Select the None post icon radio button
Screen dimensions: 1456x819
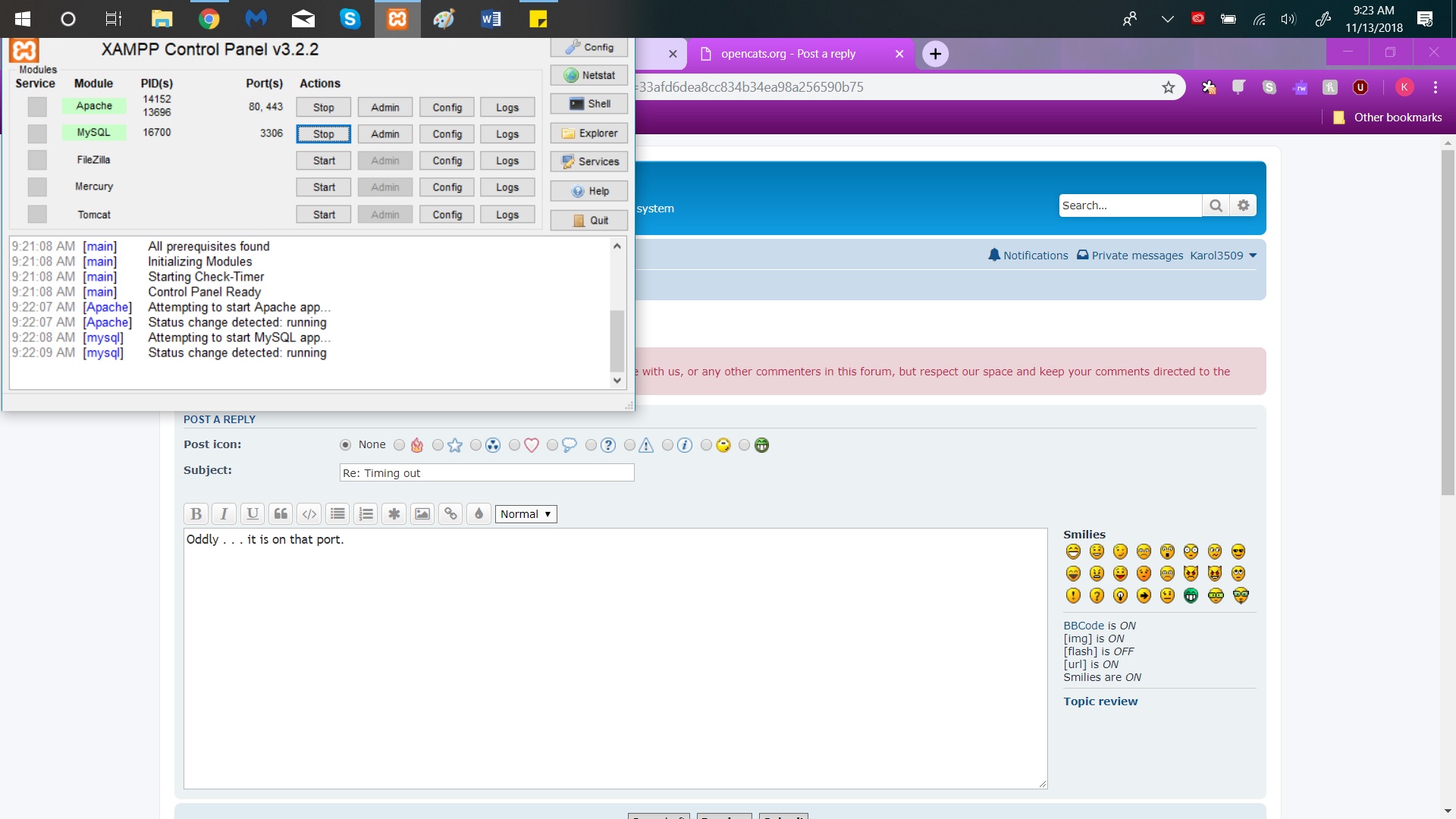(x=346, y=445)
